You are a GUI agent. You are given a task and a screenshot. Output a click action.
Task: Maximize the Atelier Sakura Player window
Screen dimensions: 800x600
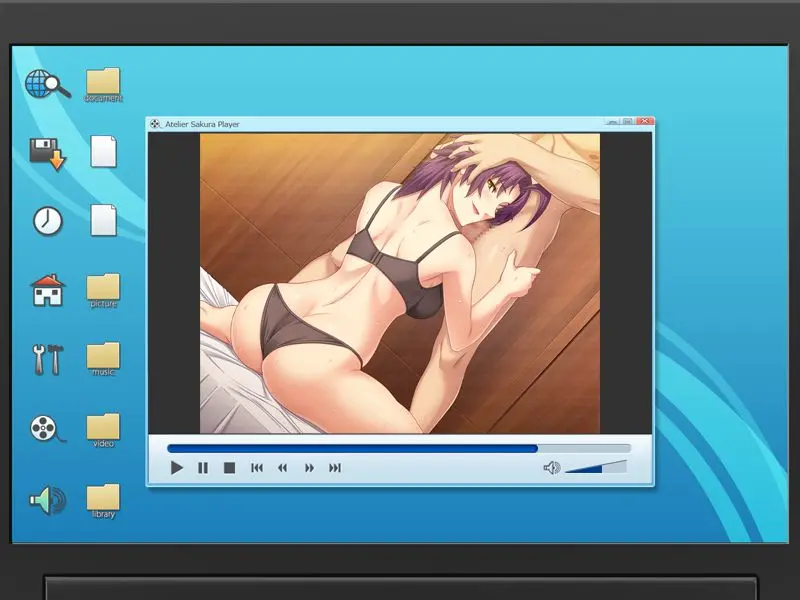[x=628, y=121]
